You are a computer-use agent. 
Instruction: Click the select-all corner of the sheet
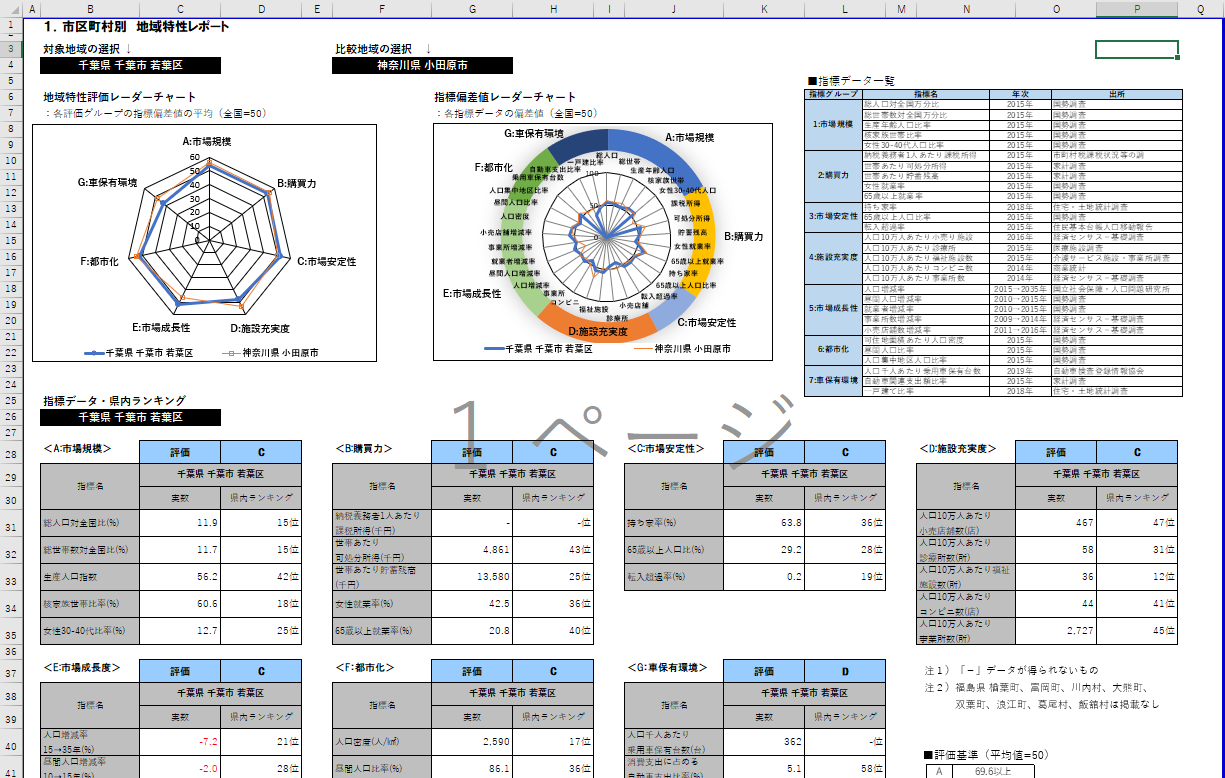click(10, 9)
